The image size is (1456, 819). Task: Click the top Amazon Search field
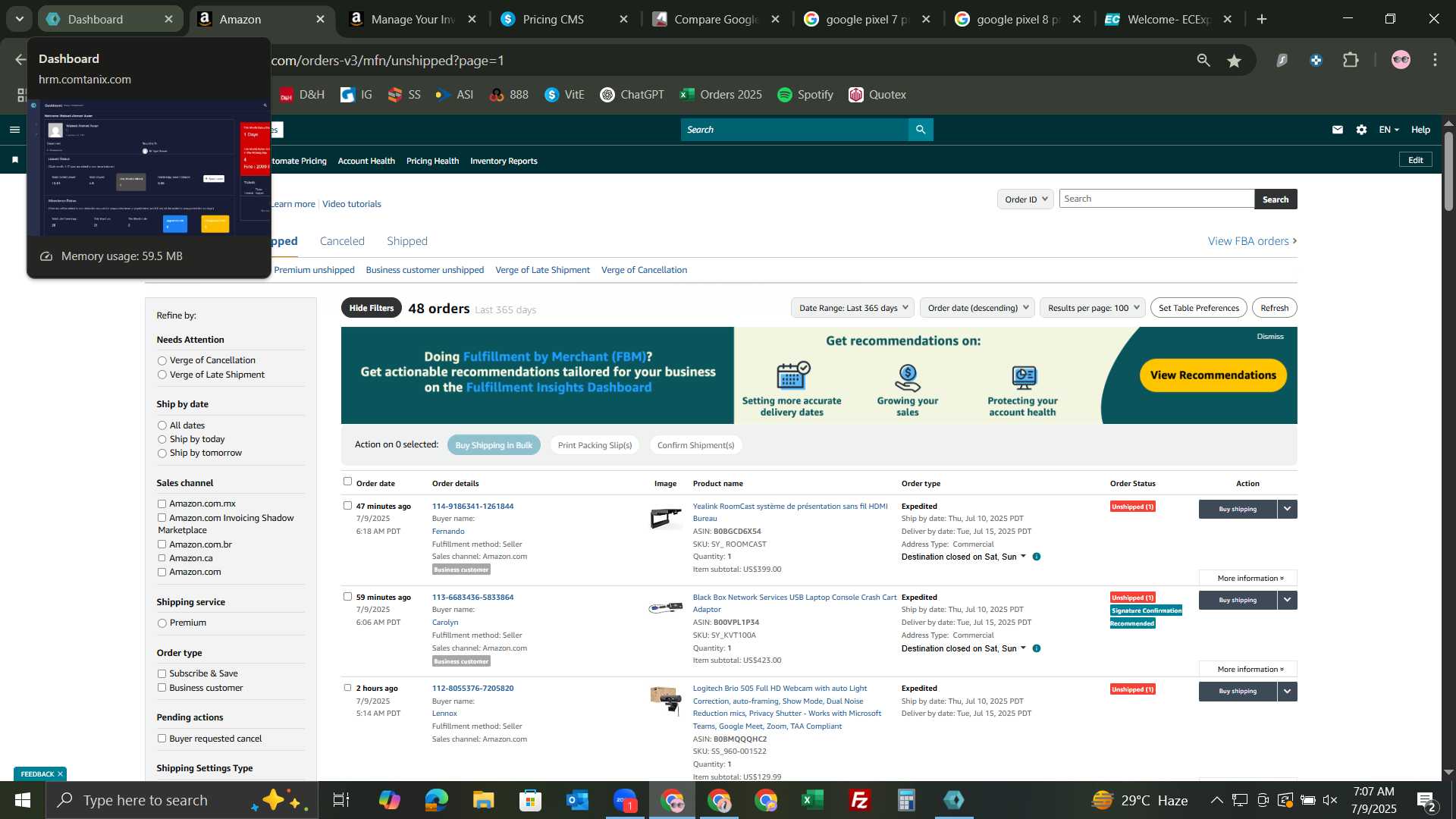794,130
